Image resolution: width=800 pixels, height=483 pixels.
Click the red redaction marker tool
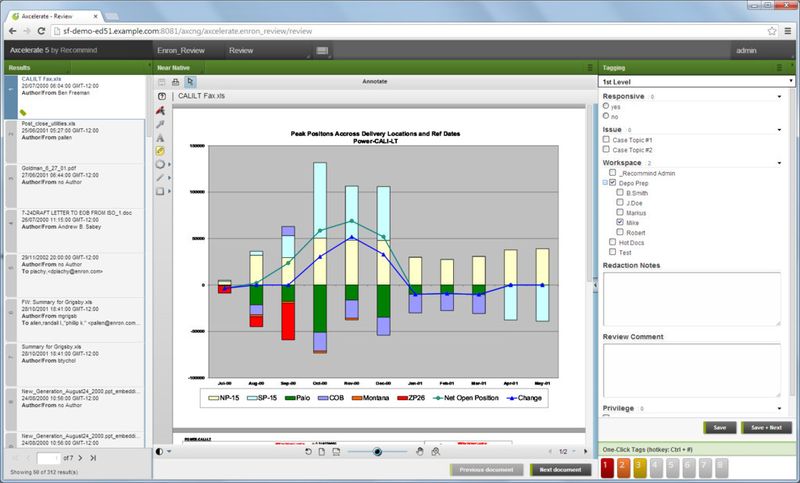pos(160,111)
